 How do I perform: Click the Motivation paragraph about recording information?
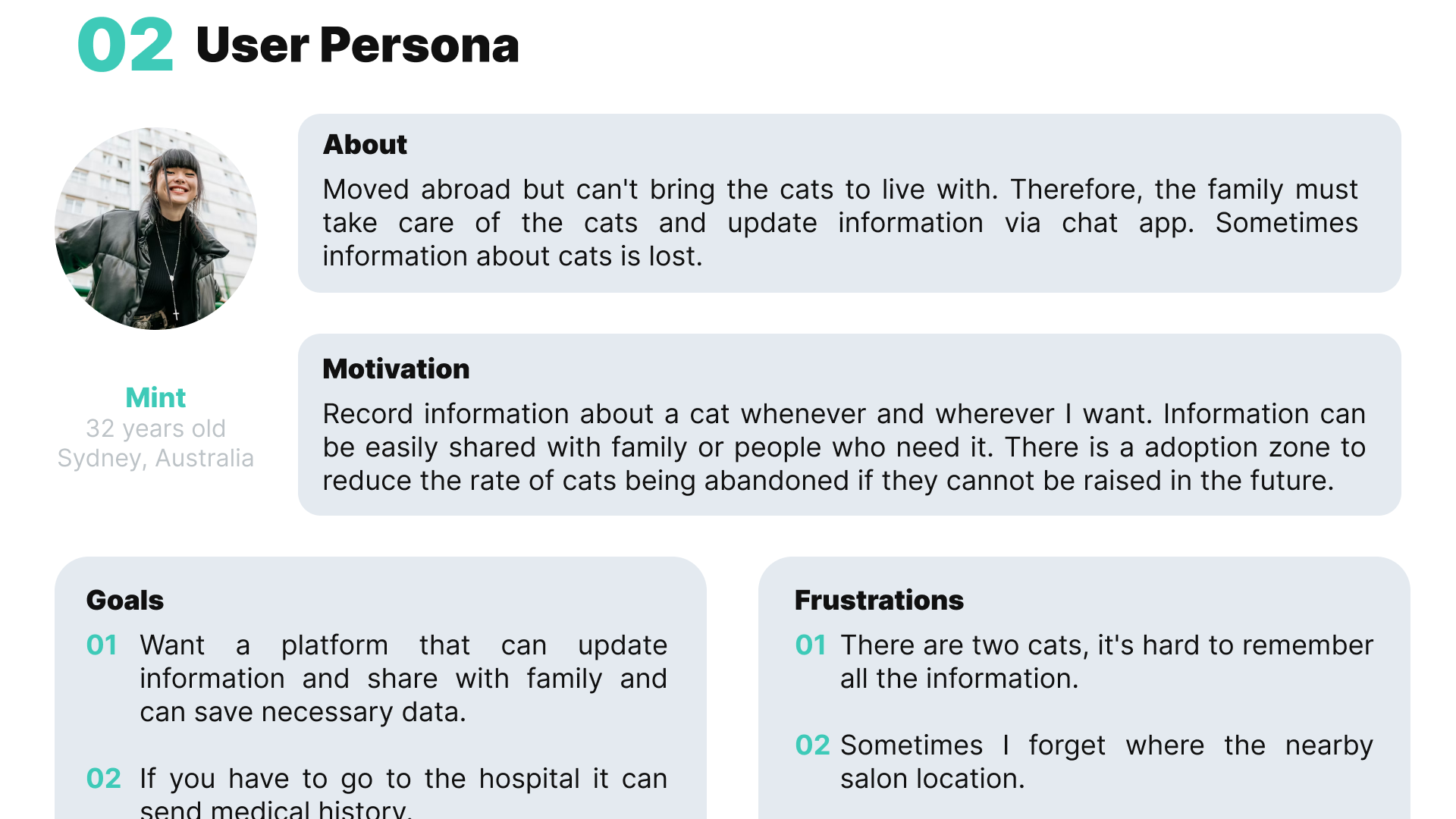click(843, 447)
